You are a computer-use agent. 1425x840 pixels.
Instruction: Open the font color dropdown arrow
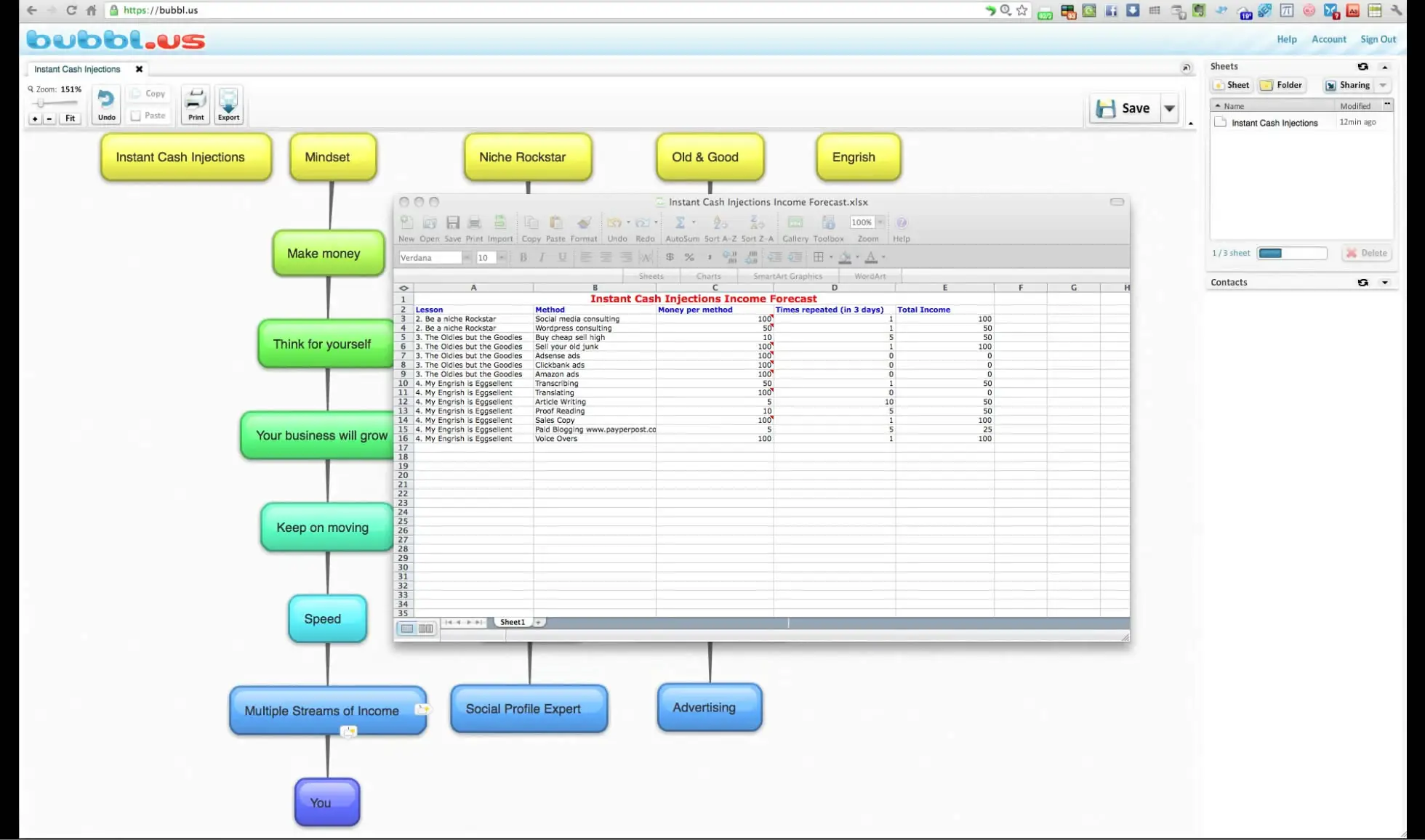tap(883, 257)
